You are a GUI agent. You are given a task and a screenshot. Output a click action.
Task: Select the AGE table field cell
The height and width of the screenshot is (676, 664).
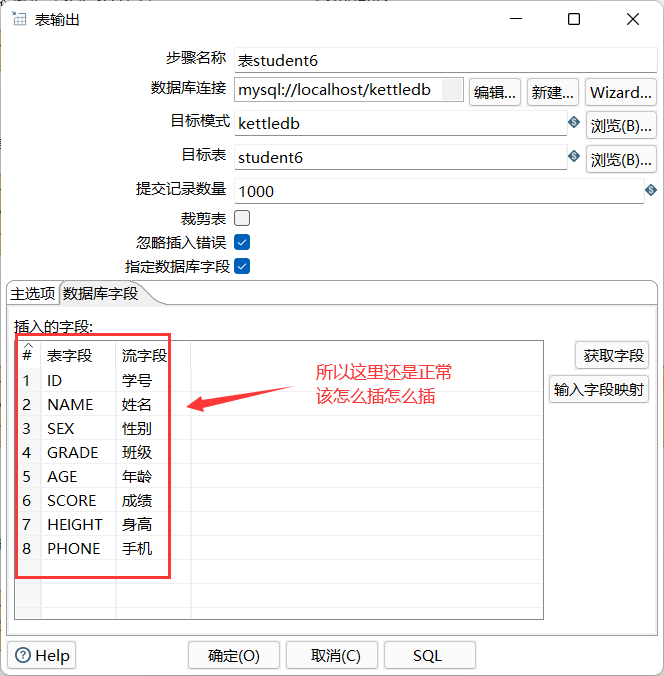point(78,476)
